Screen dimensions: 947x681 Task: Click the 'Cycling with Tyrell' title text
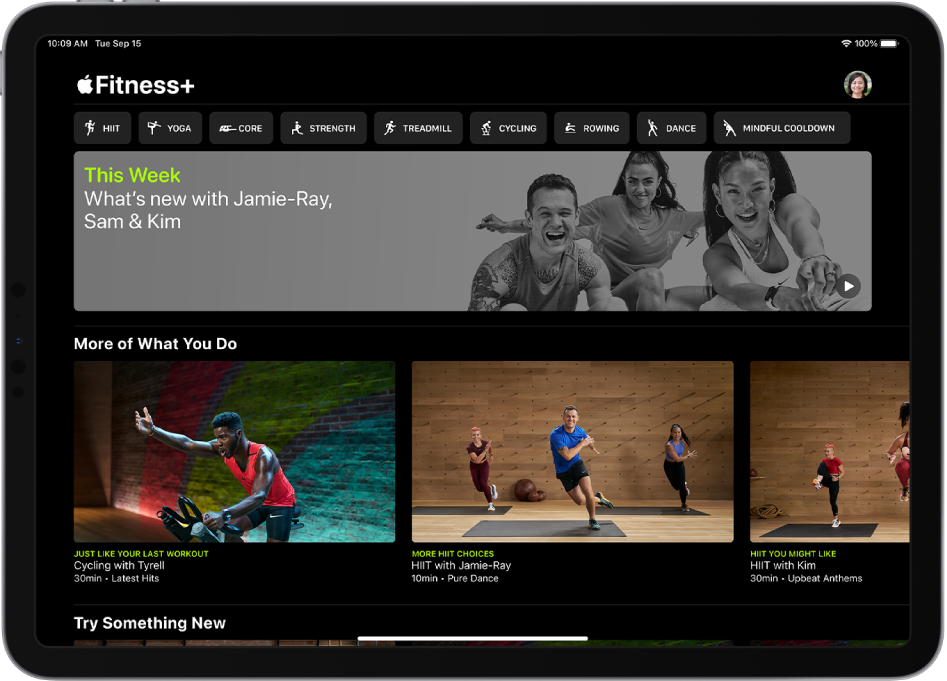pyautogui.click(x=119, y=566)
